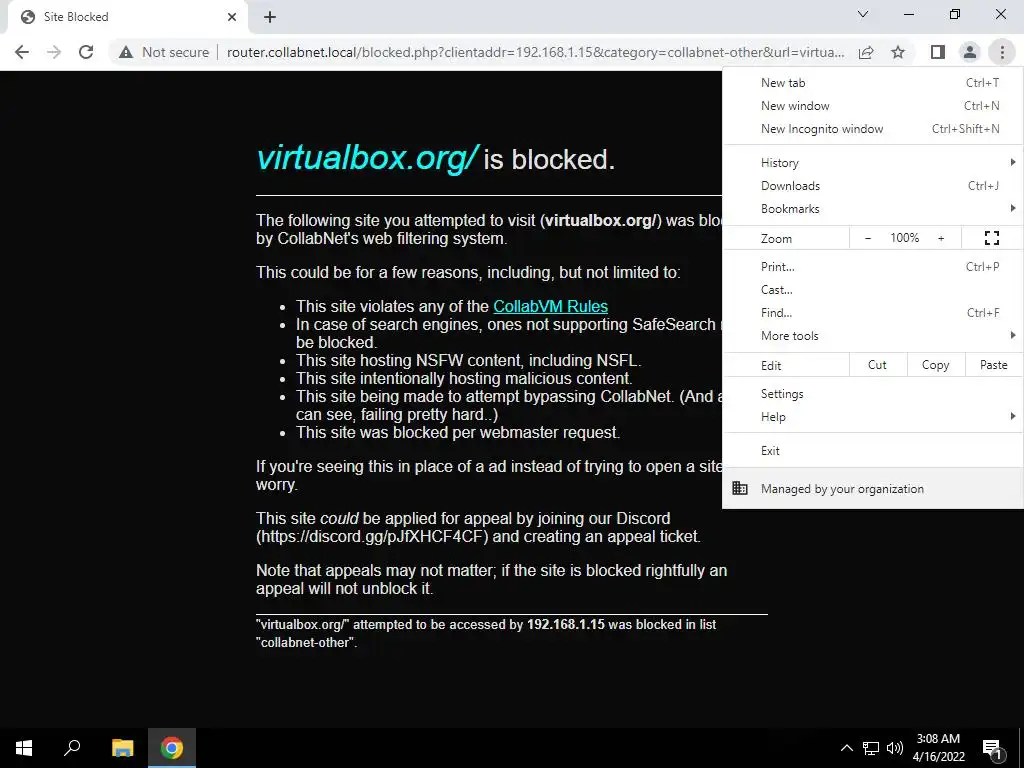Choose Print... in the menu
Viewport: 1024px width, 768px height.
pos(872,266)
